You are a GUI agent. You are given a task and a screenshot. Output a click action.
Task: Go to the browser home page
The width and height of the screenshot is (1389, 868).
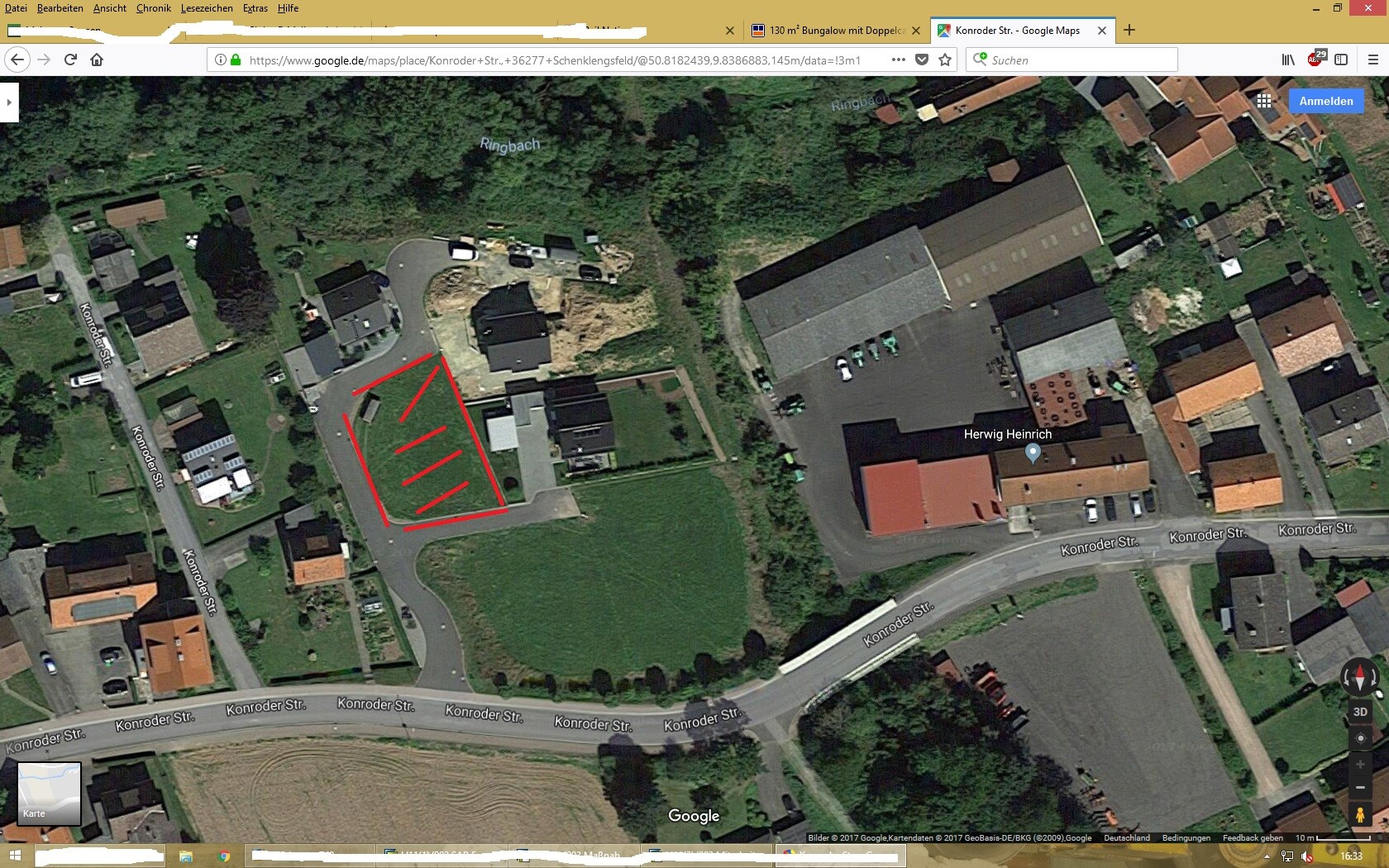tap(97, 60)
